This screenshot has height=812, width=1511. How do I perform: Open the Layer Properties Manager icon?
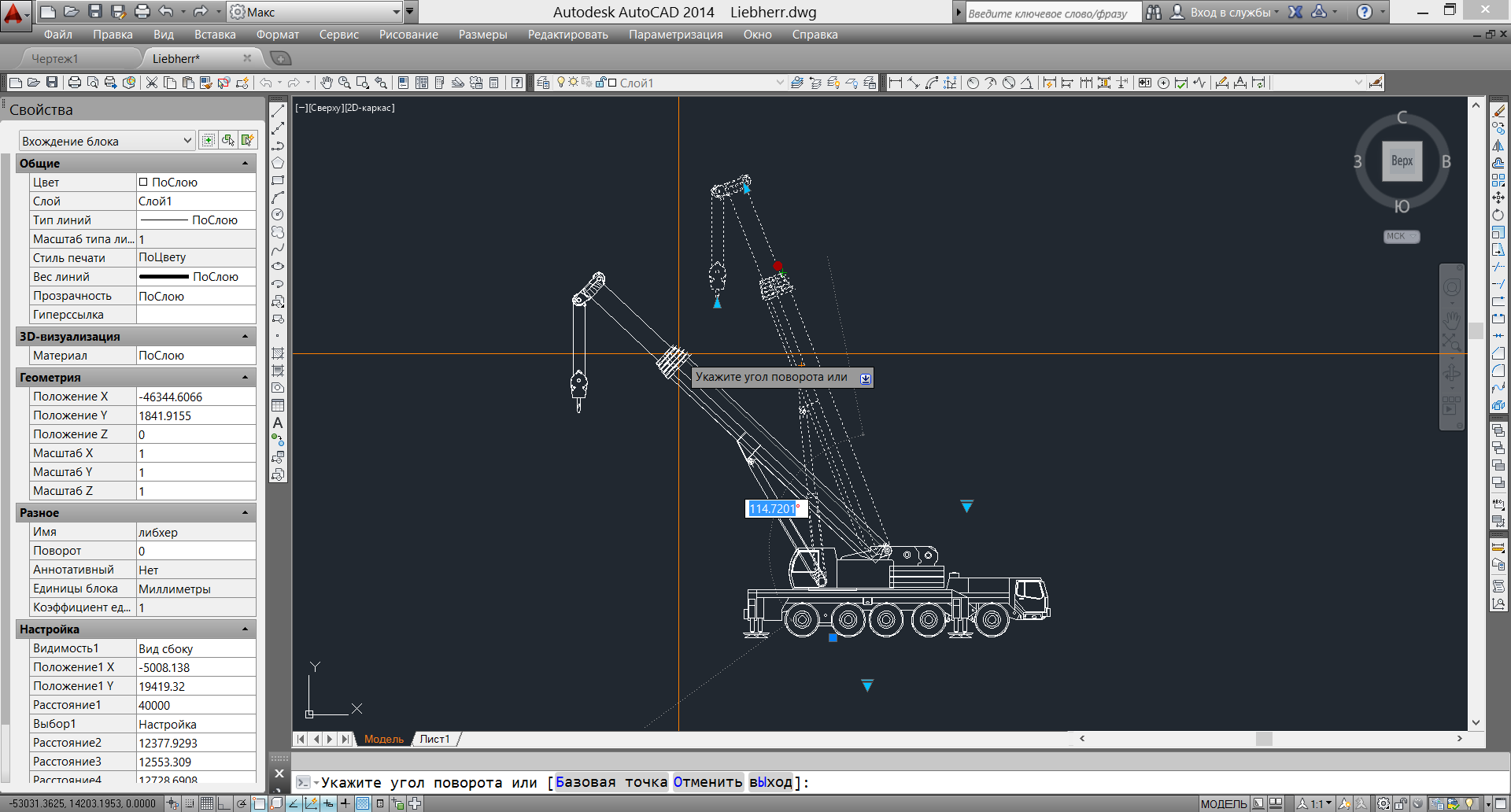[543, 83]
